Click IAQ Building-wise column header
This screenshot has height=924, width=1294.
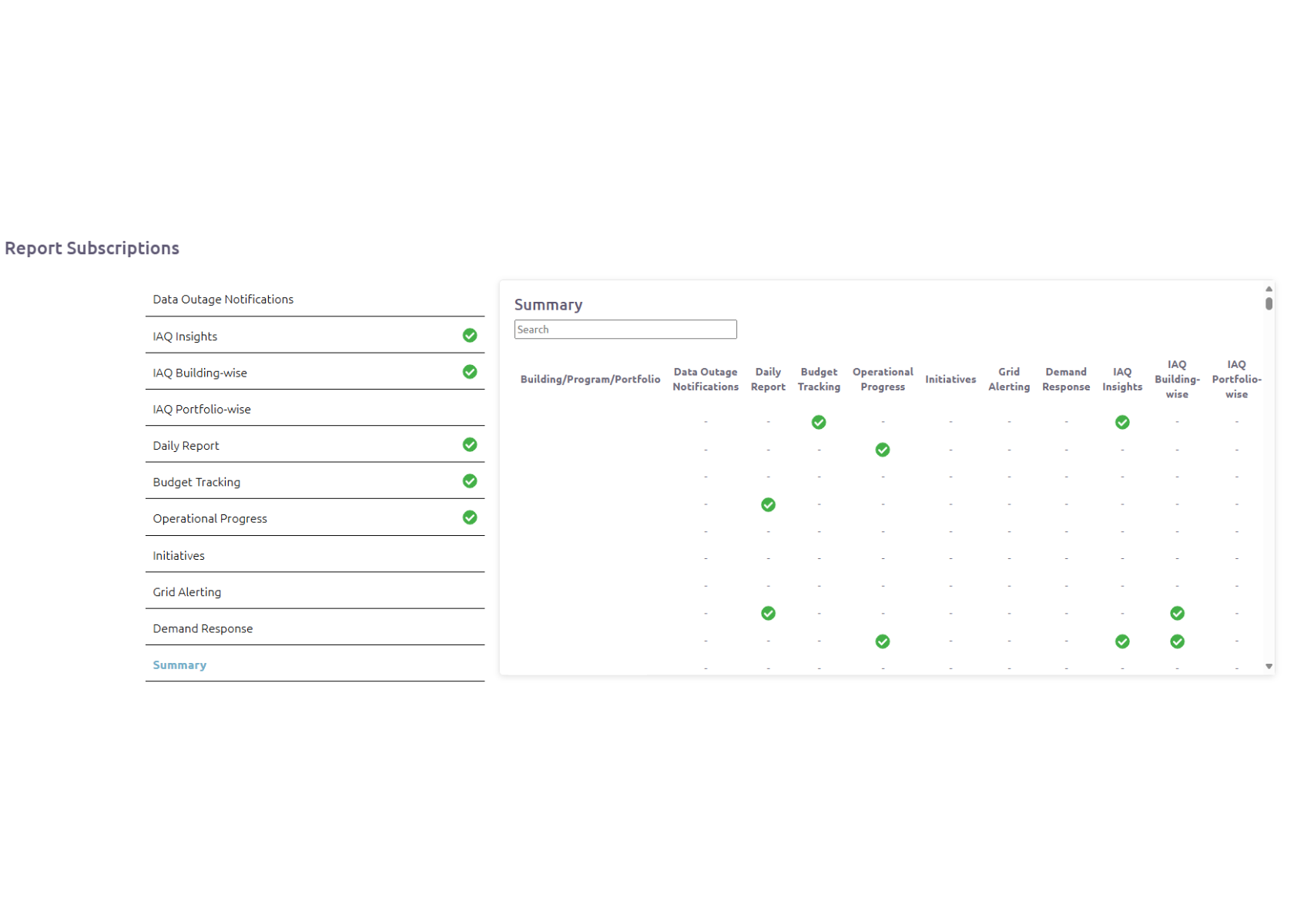(x=1177, y=379)
